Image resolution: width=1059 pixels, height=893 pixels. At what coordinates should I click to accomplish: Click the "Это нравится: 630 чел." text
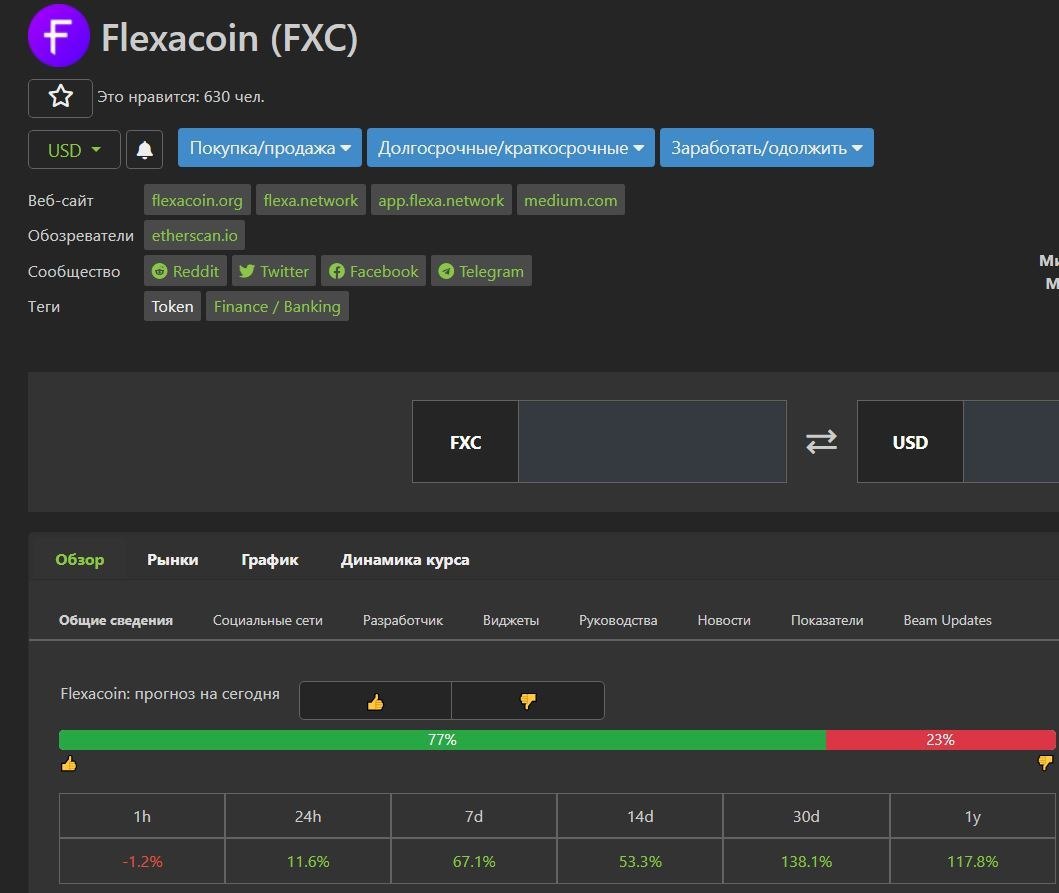[180, 97]
